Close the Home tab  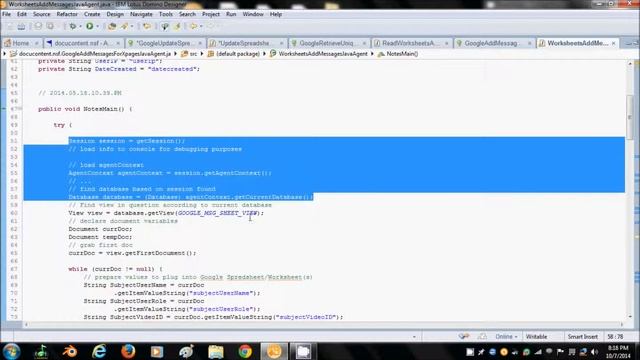pos(36,43)
